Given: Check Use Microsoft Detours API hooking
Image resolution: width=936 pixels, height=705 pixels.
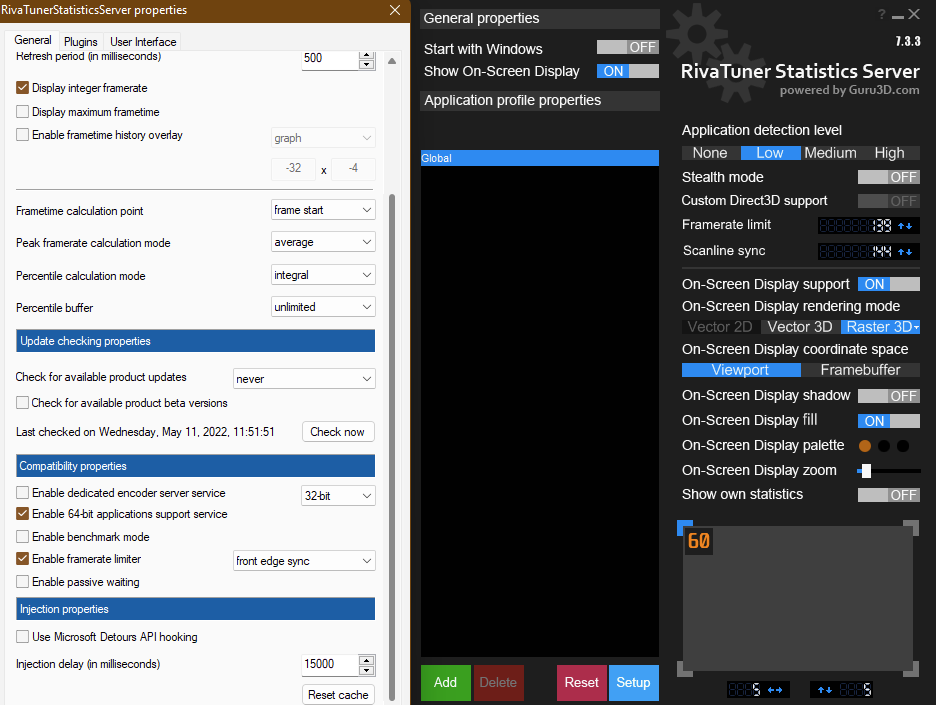Looking at the screenshot, I should [23, 637].
